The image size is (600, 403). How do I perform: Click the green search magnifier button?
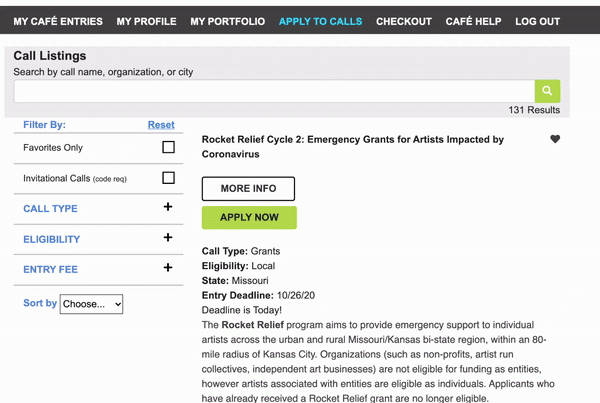point(547,91)
